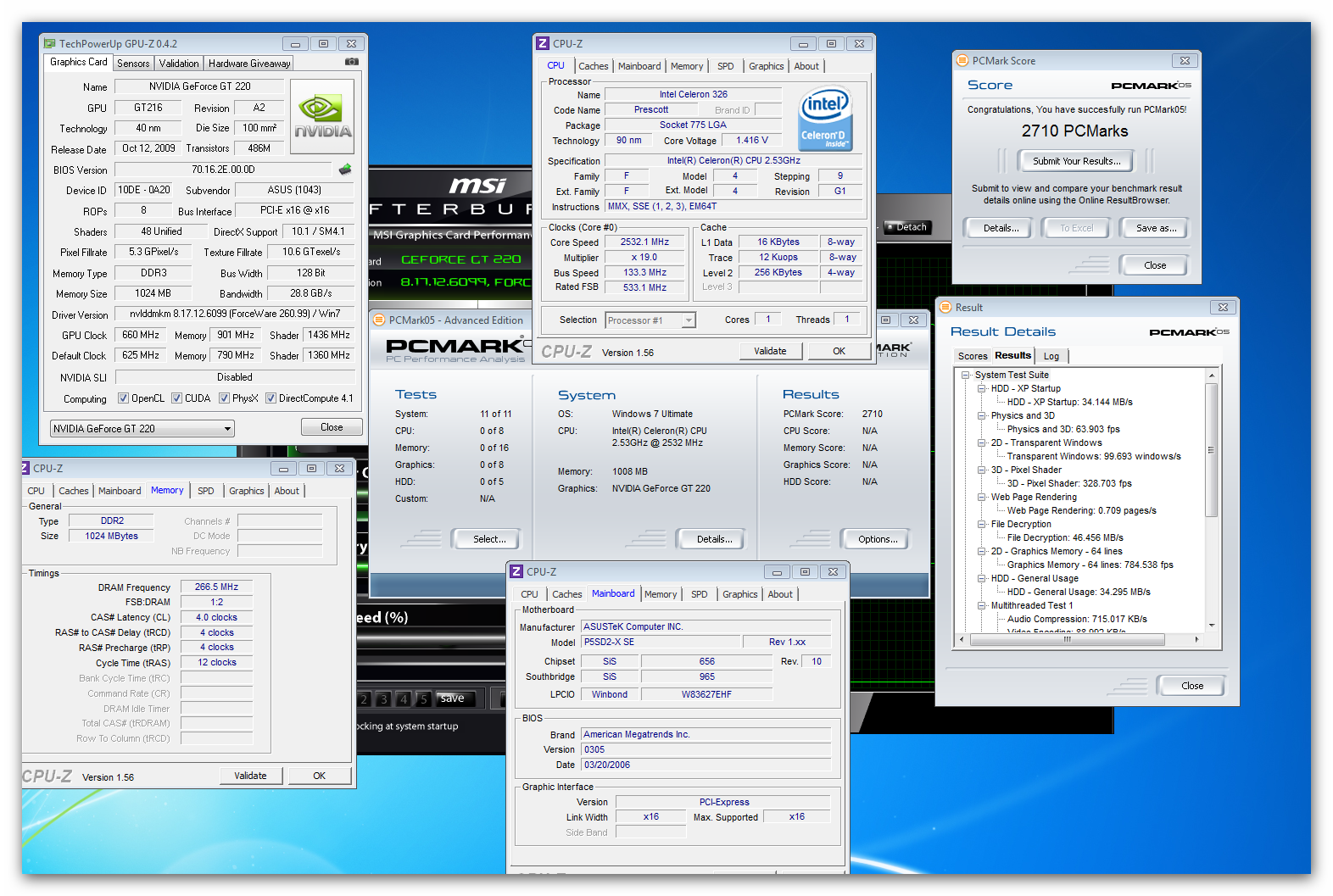The height and width of the screenshot is (896, 1333).
Task: Click the Result window title icon
Action: (x=945, y=307)
